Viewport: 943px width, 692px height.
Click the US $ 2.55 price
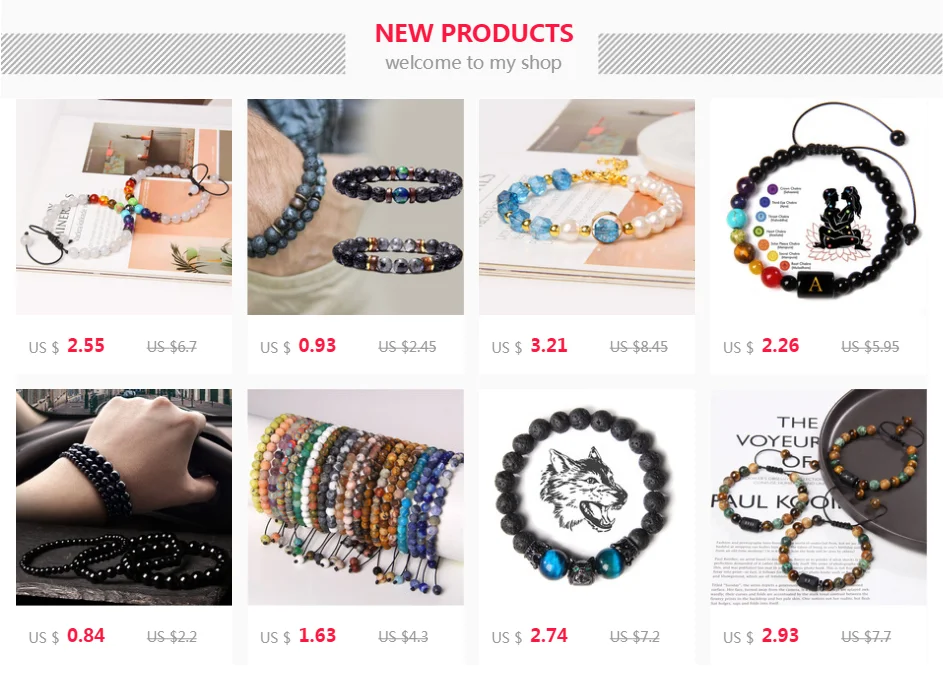67,346
